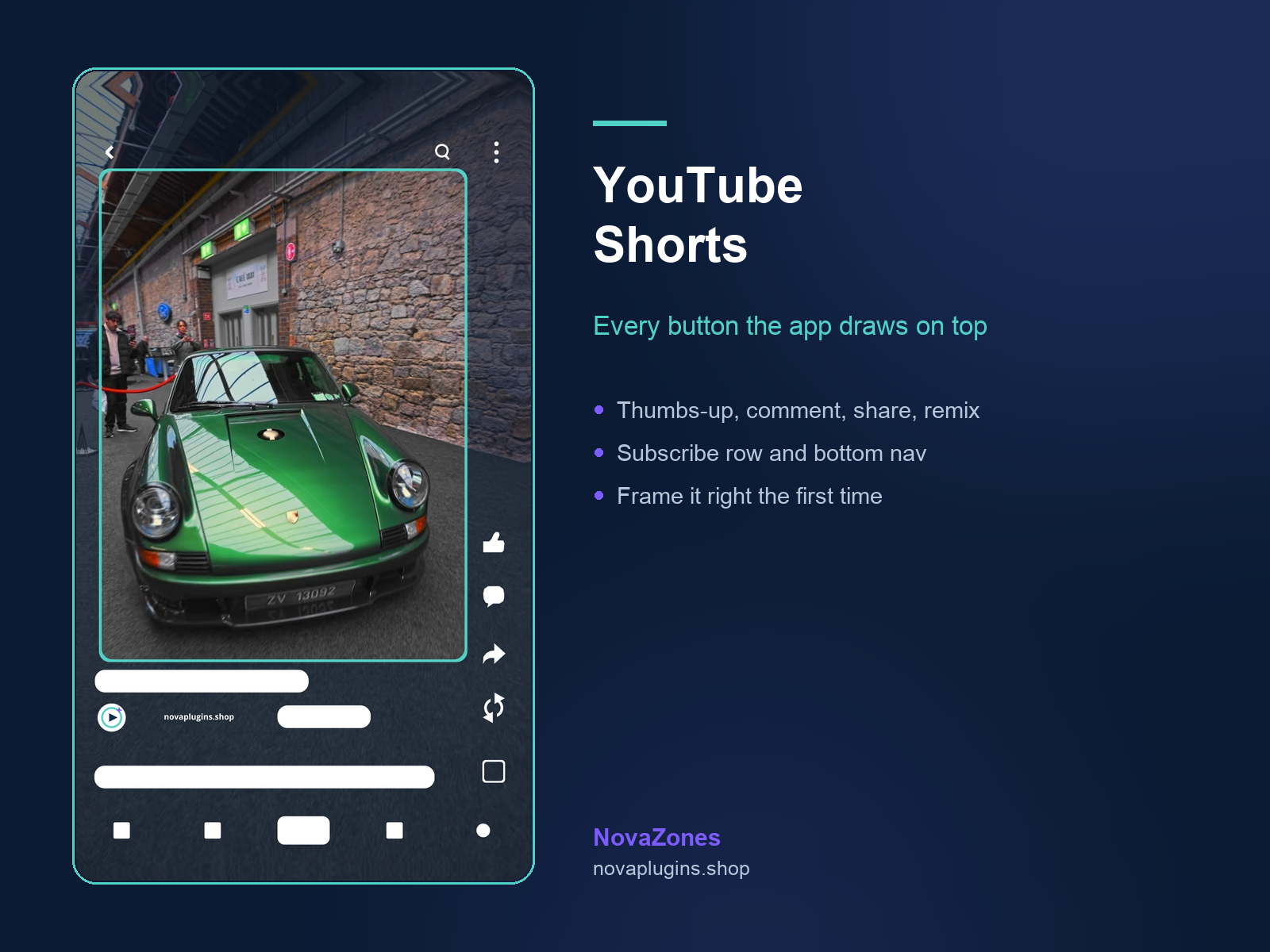Open search with the magnifier icon

click(443, 152)
